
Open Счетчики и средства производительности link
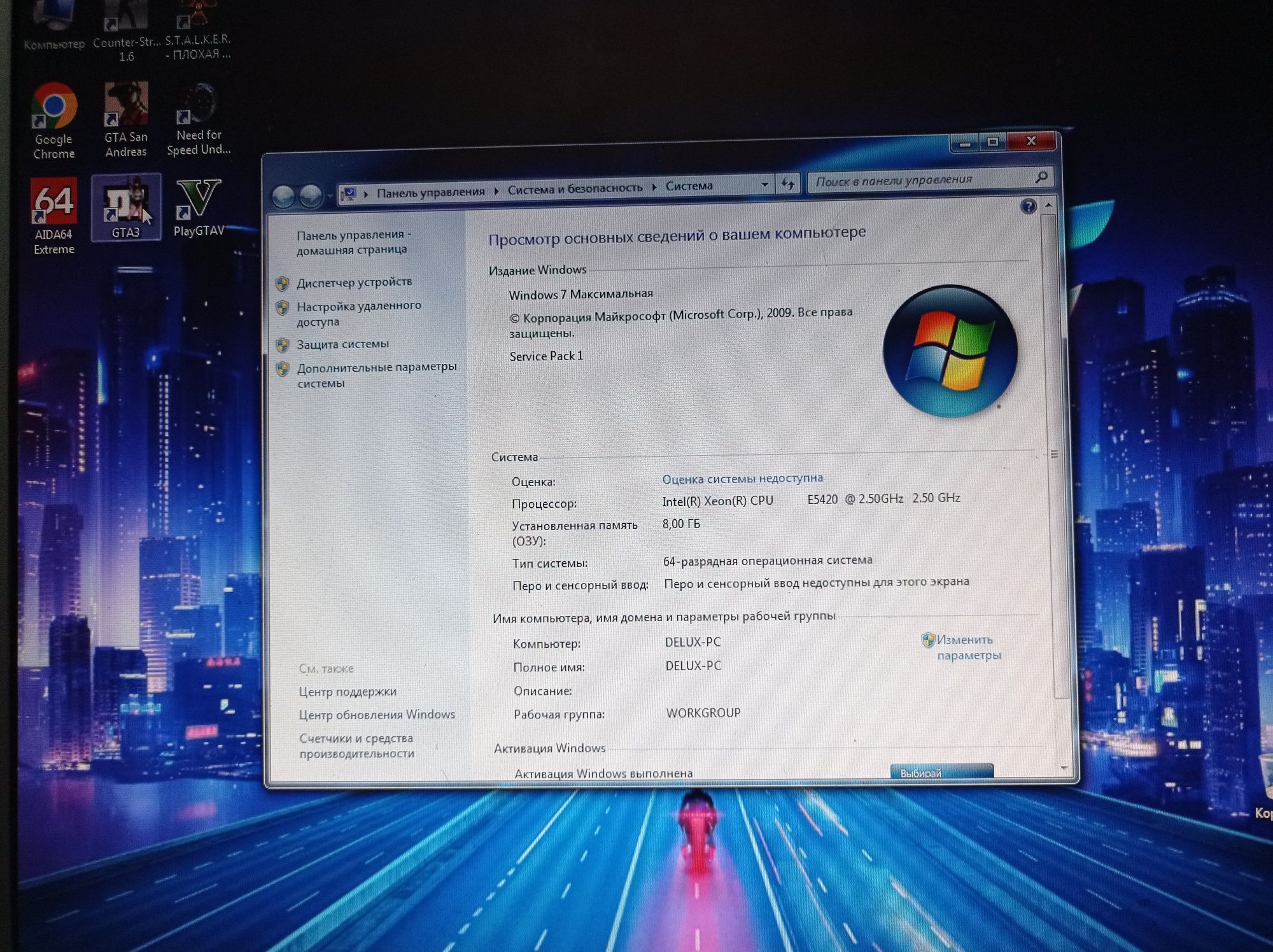[x=356, y=746]
